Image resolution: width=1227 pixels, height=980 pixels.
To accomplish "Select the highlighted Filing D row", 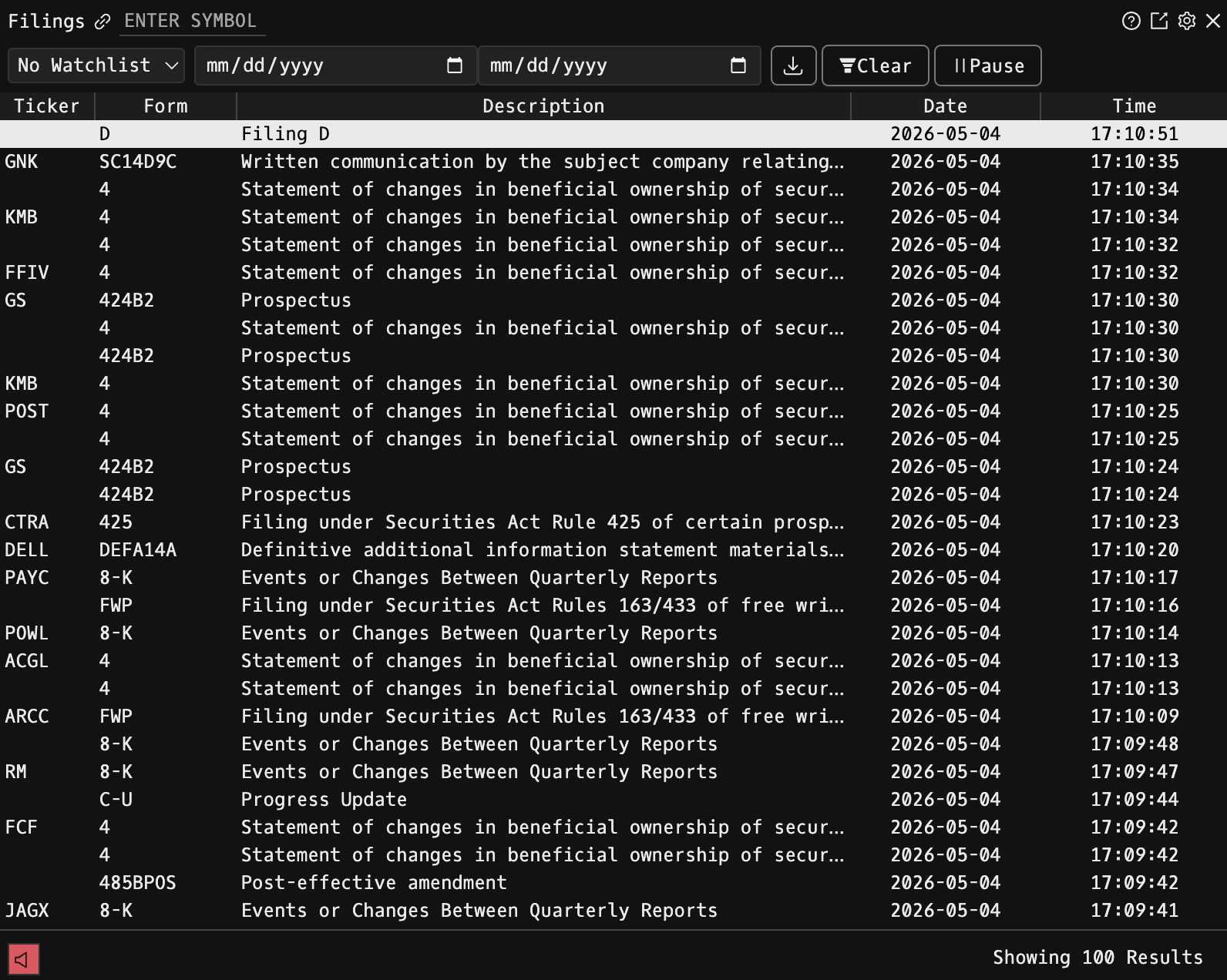I will tap(613, 134).
